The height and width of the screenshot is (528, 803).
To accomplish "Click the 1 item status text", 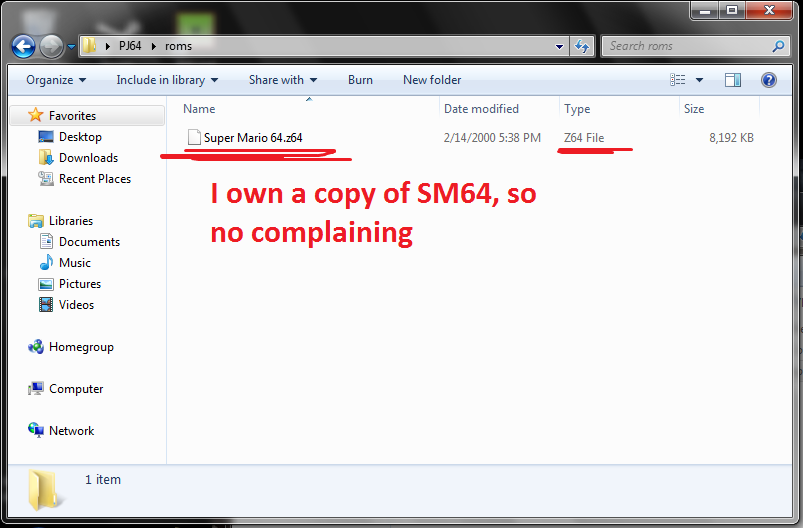I will 103,479.
